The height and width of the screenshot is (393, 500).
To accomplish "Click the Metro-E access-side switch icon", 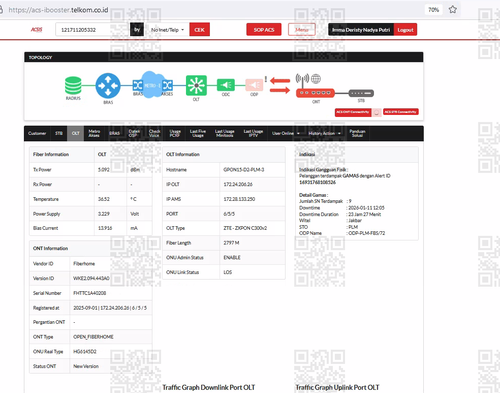I will coord(167,85).
